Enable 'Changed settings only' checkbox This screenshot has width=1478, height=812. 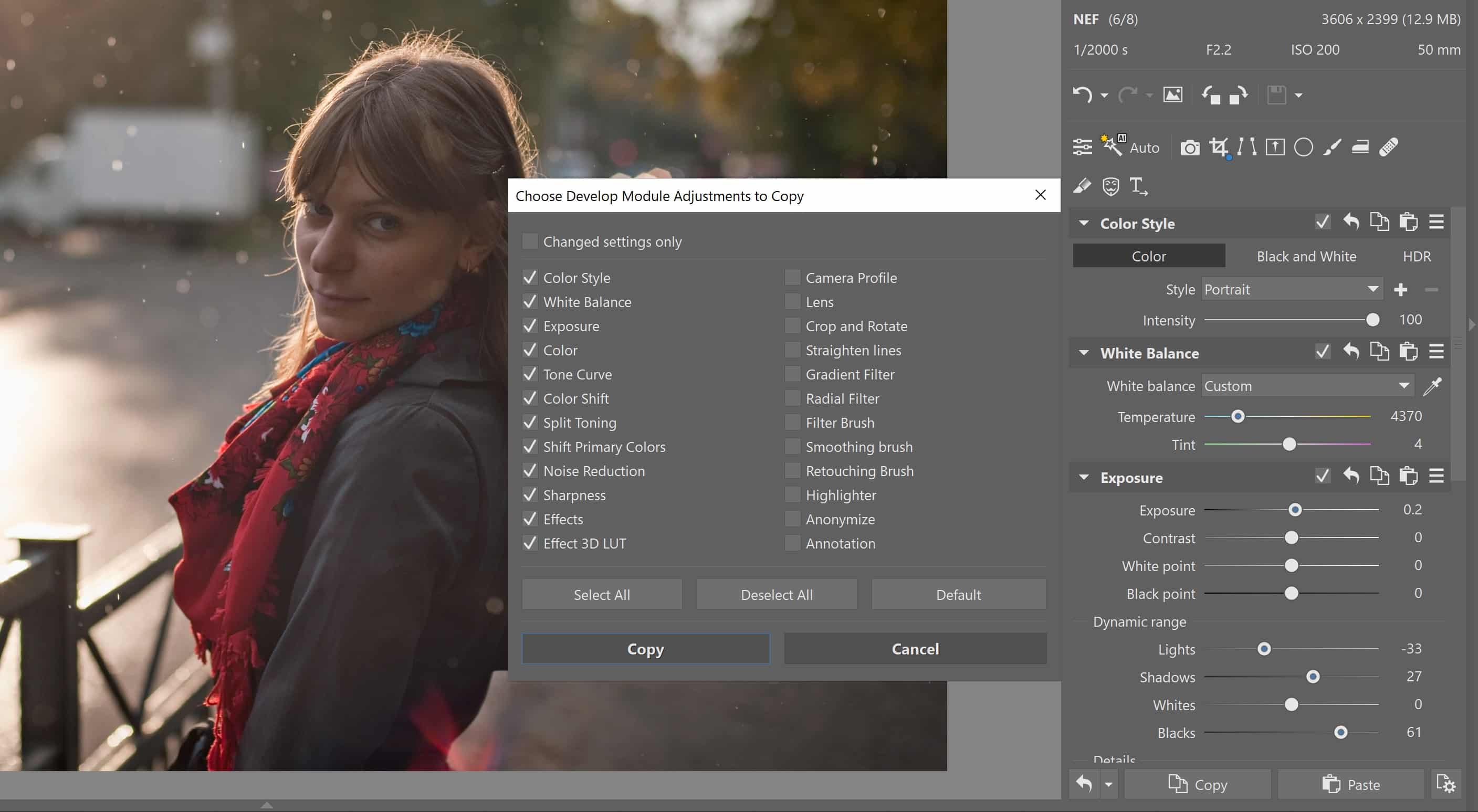coord(530,241)
